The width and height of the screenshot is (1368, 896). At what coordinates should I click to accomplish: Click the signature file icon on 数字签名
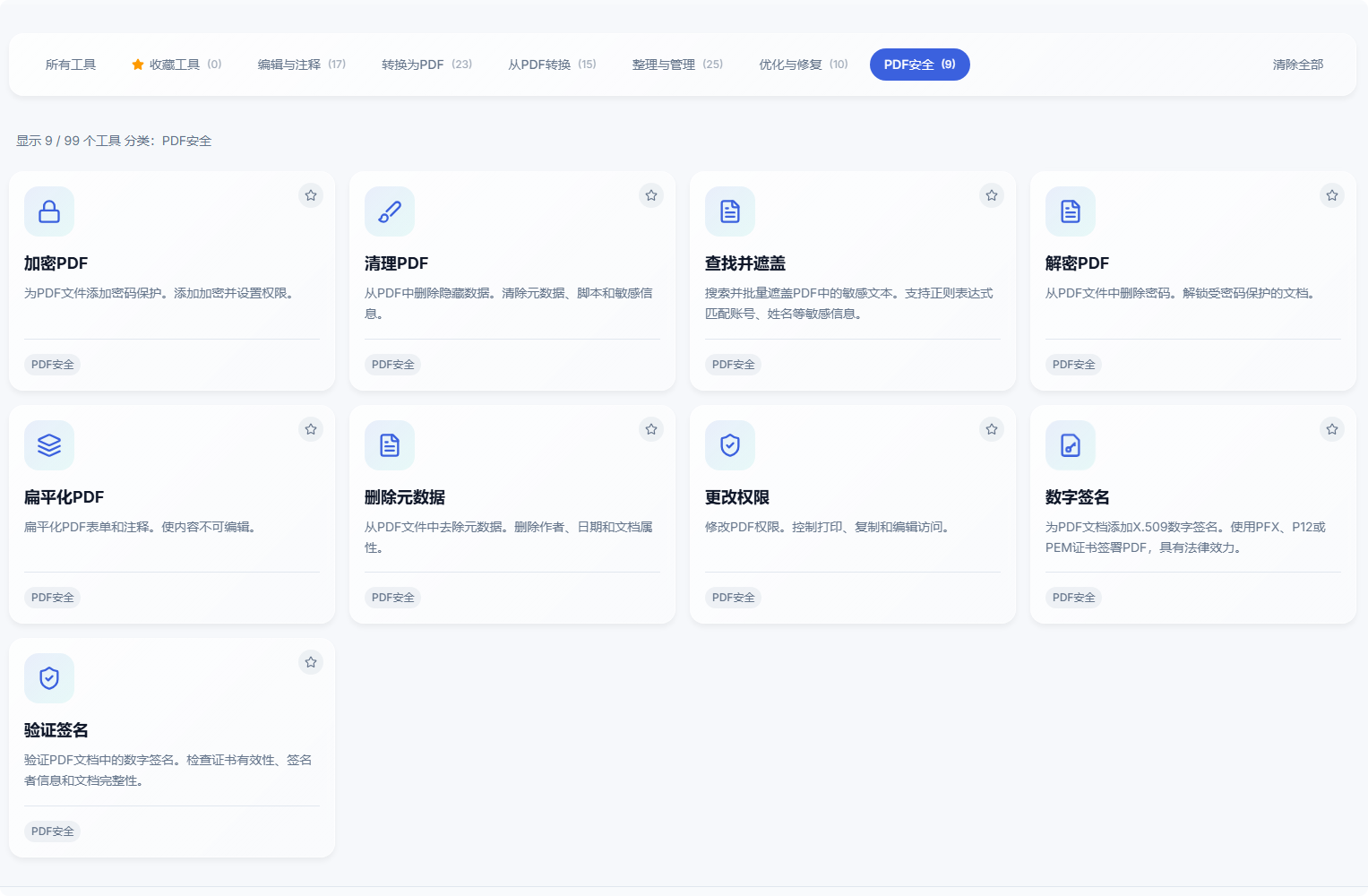pyautogui.click(x=1071, y=445)
